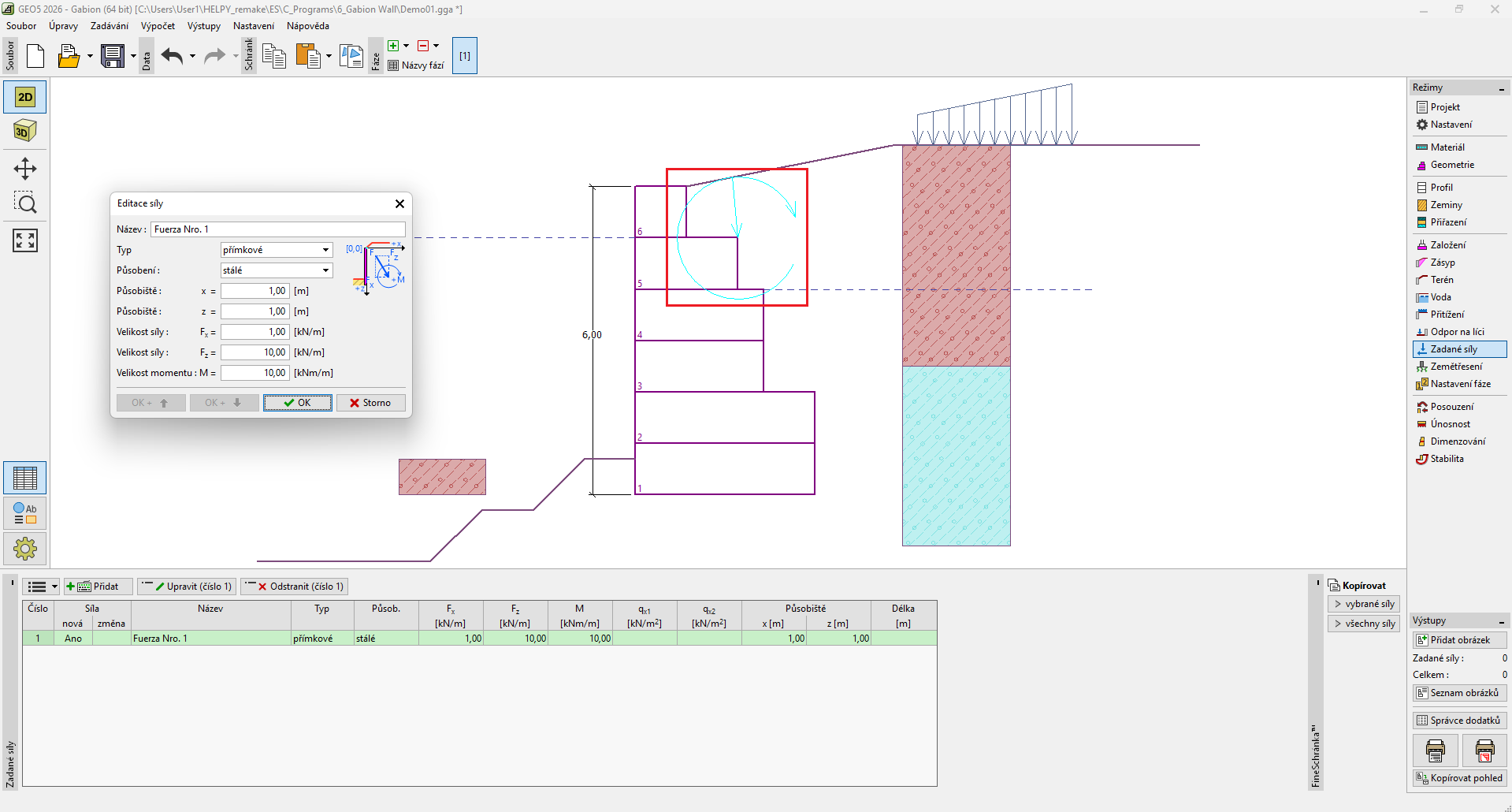Click the undo arrow in toolbar
The height and width of the screenshot is (812, 1512).
pos(172,56)
